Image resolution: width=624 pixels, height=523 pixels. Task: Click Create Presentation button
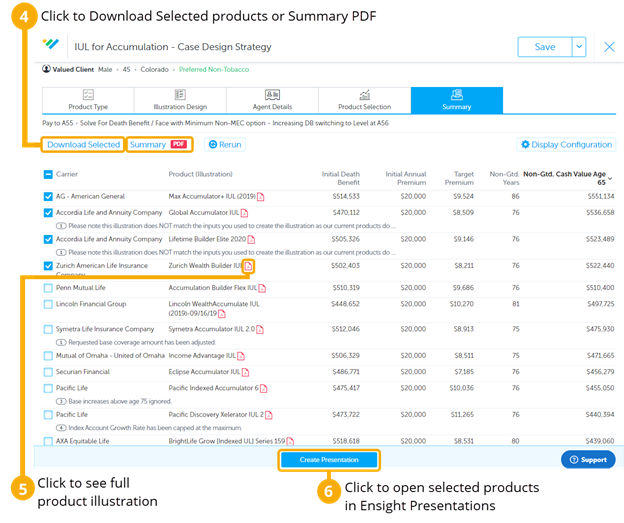tap(329, 460)
